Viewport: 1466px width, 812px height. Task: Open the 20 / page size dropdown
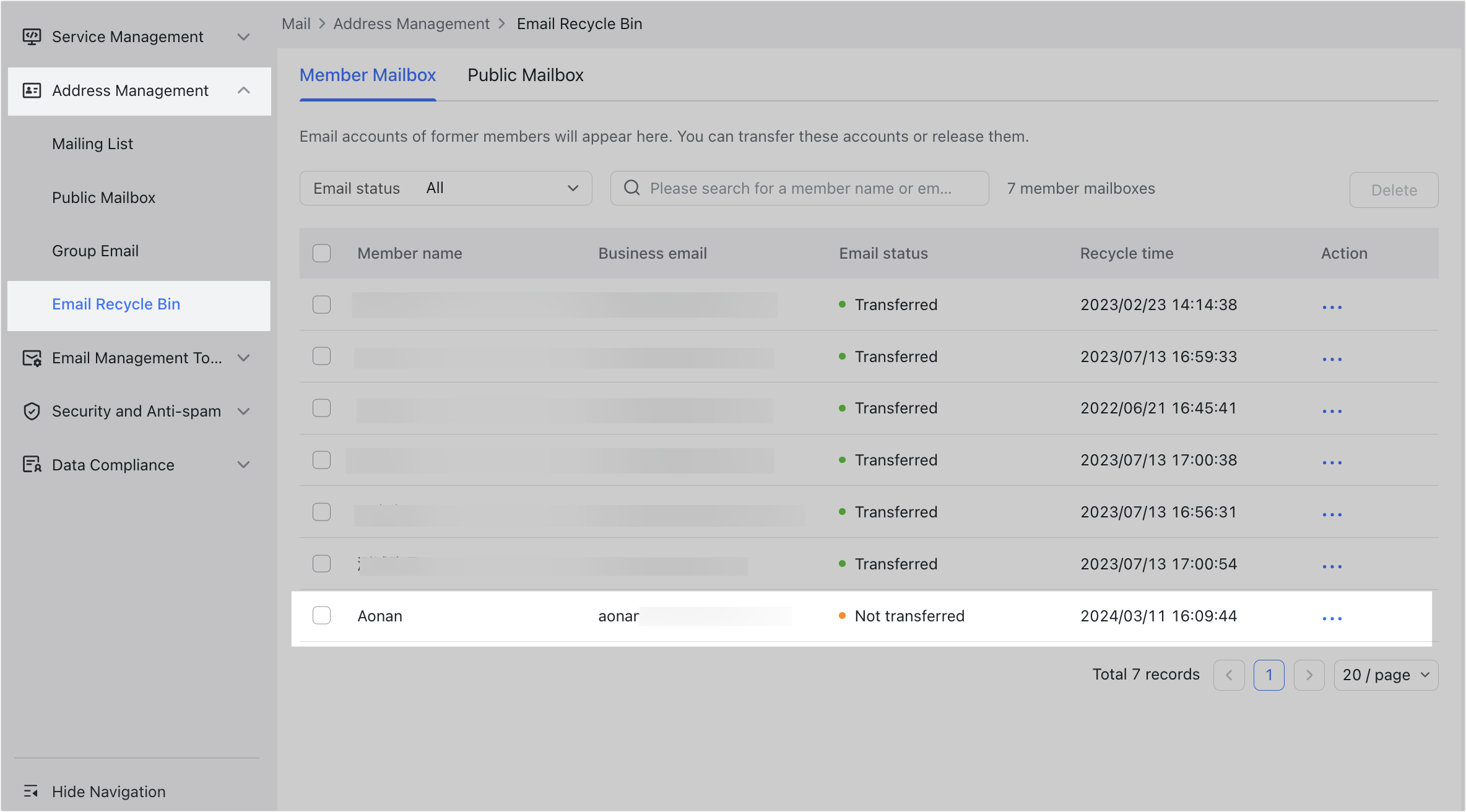pyautogui.click(x=1386, y=675)
